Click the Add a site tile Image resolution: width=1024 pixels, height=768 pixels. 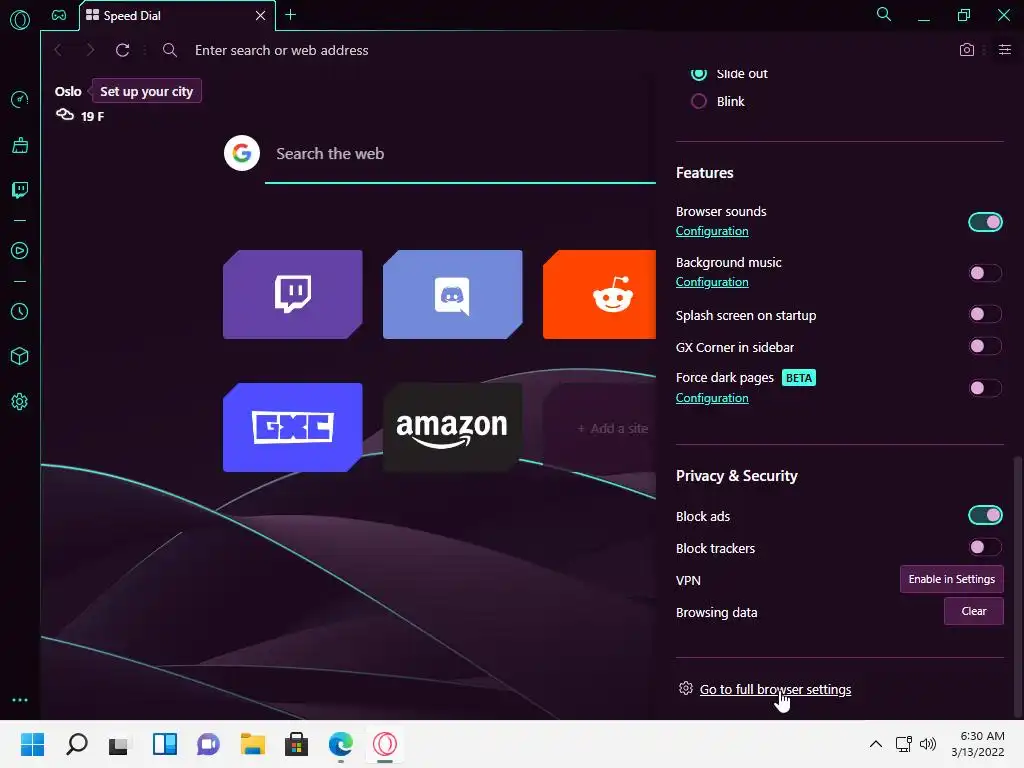[x=599, y=428]
